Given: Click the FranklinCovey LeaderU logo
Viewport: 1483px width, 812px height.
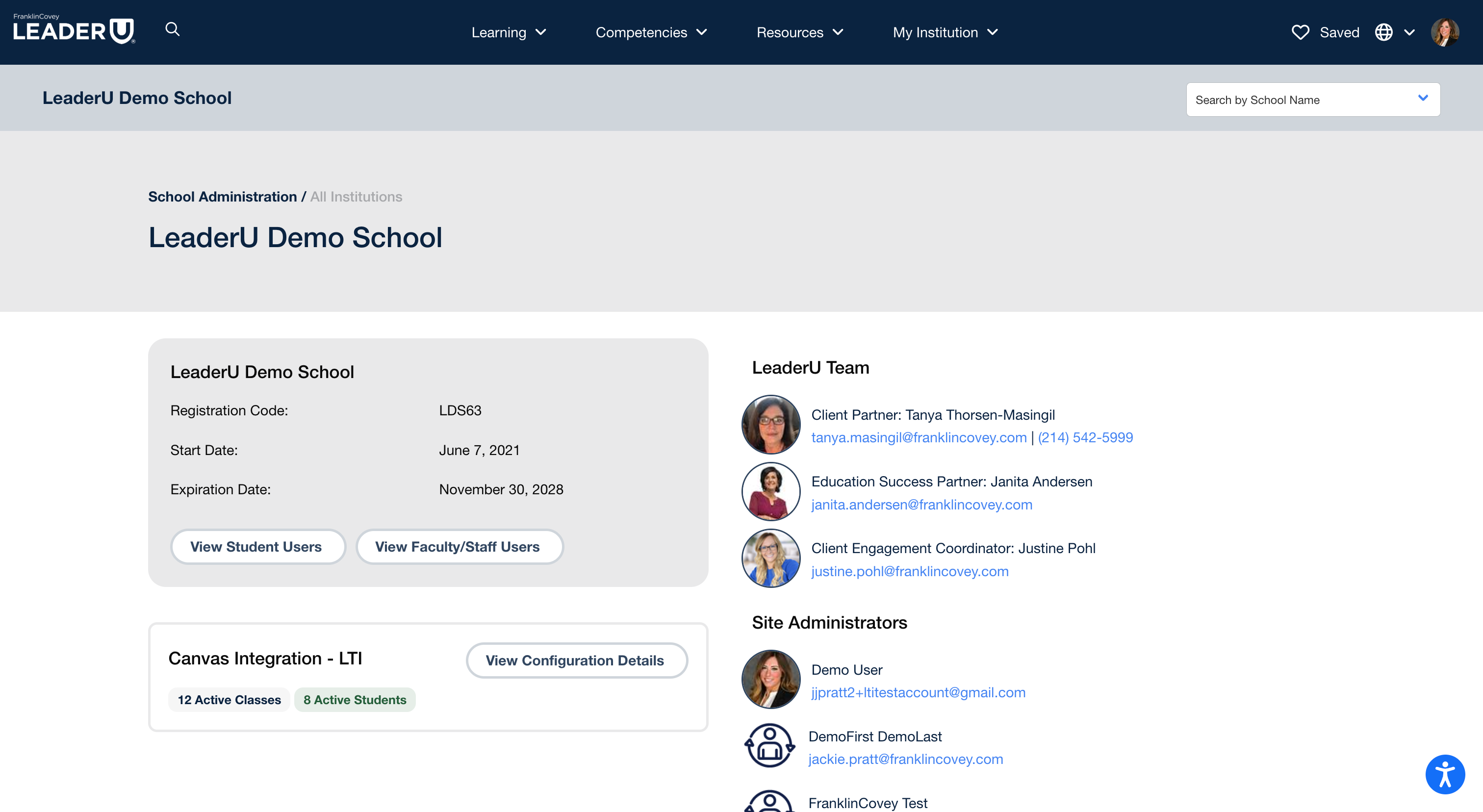Looking at the screenshot, I should (74, 29).
